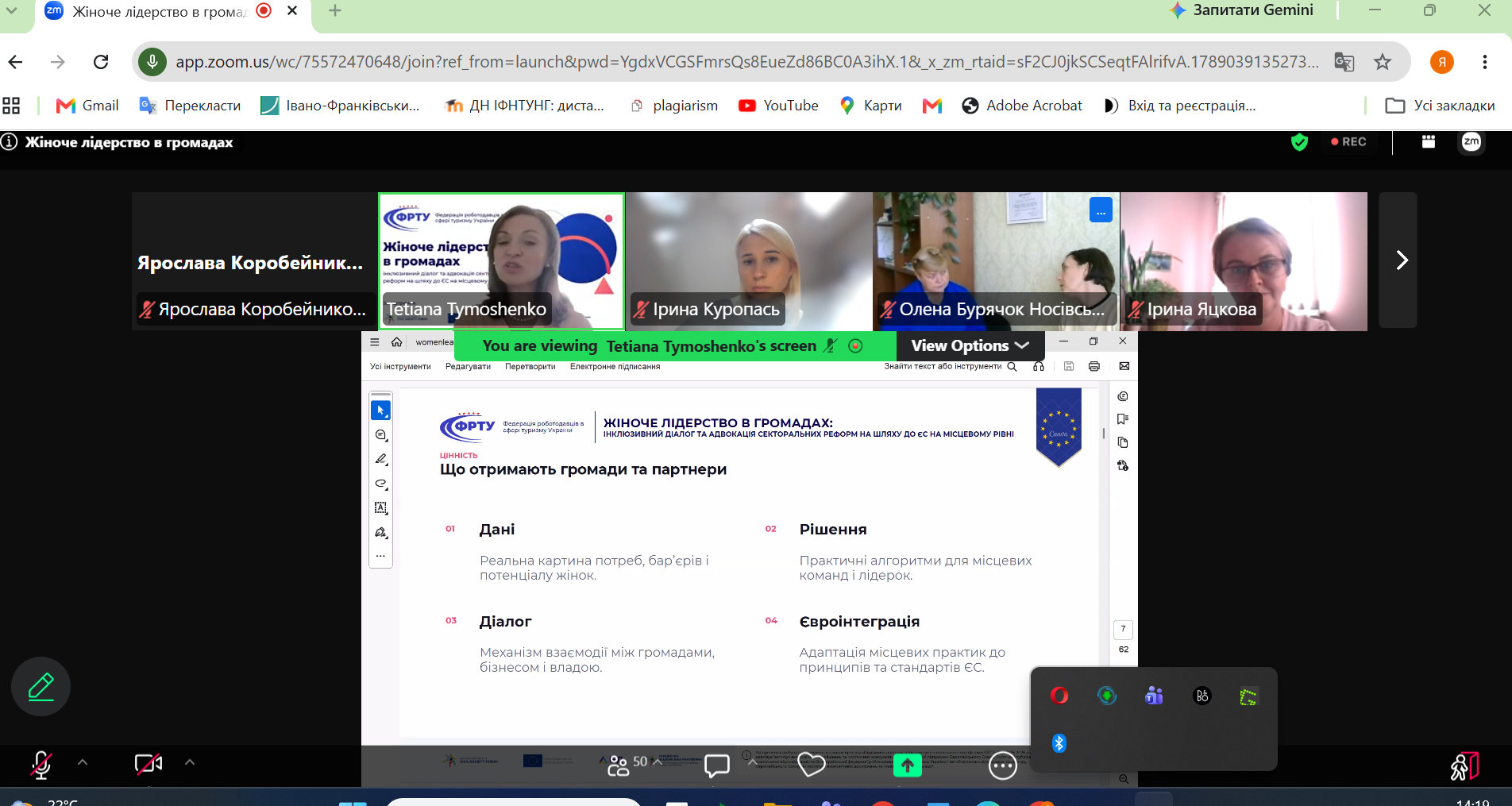Start video with the crossed camera button
Image resolution: width=1512 pixels, height=806 pixels.
148,764
